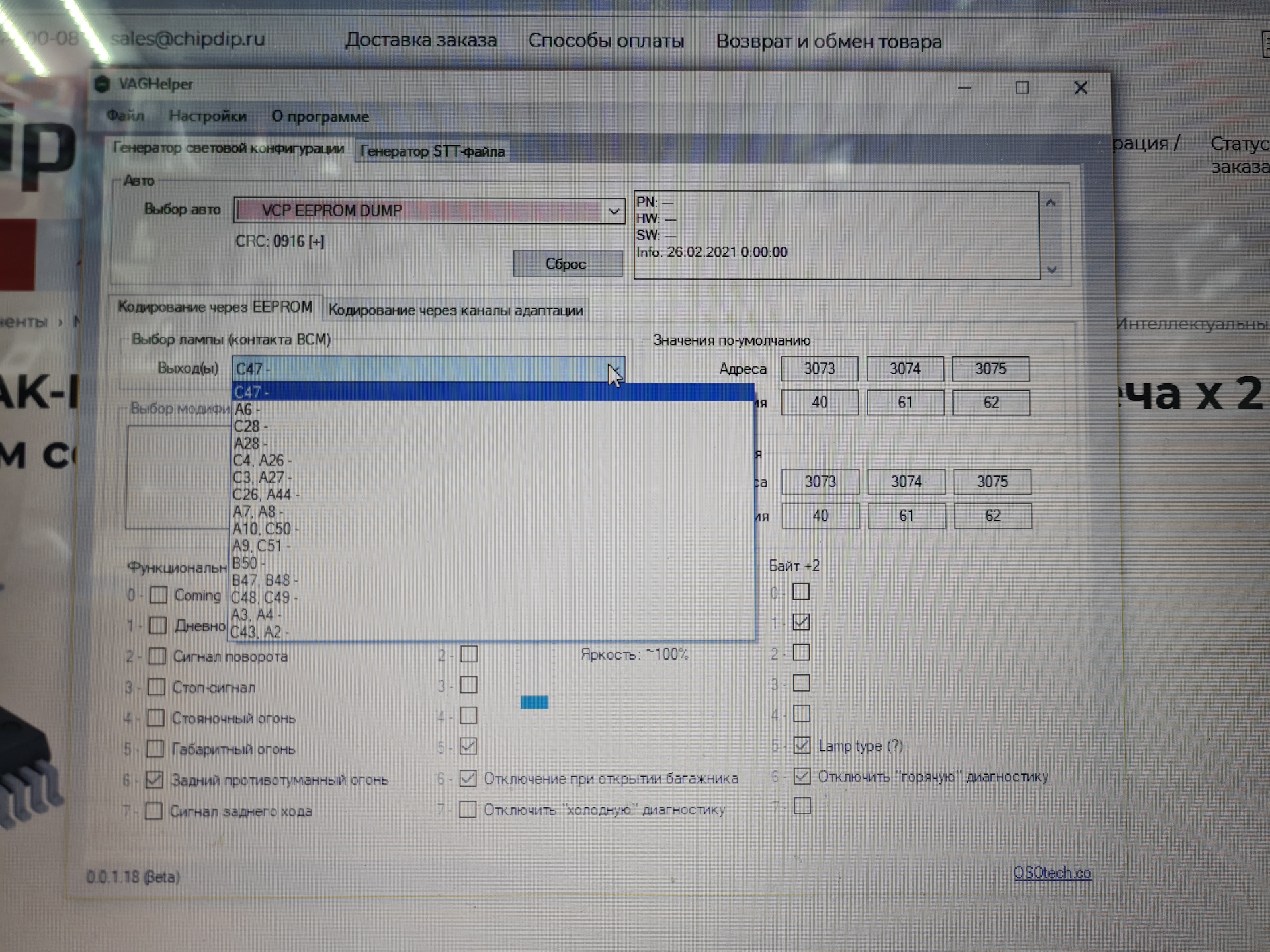Maximize the VAGHelper window

click(1022, 88)
